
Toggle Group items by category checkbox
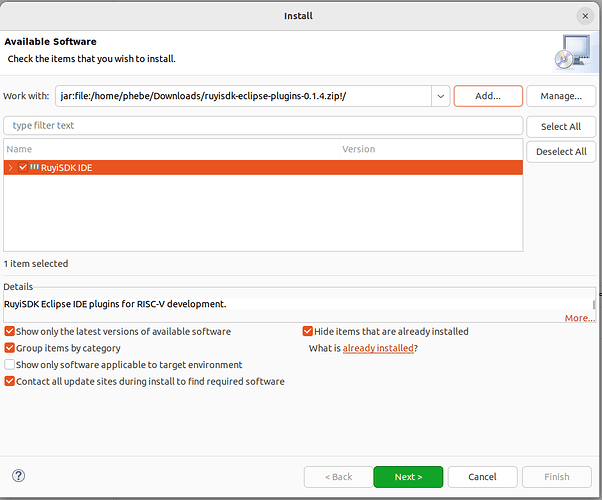10,348
